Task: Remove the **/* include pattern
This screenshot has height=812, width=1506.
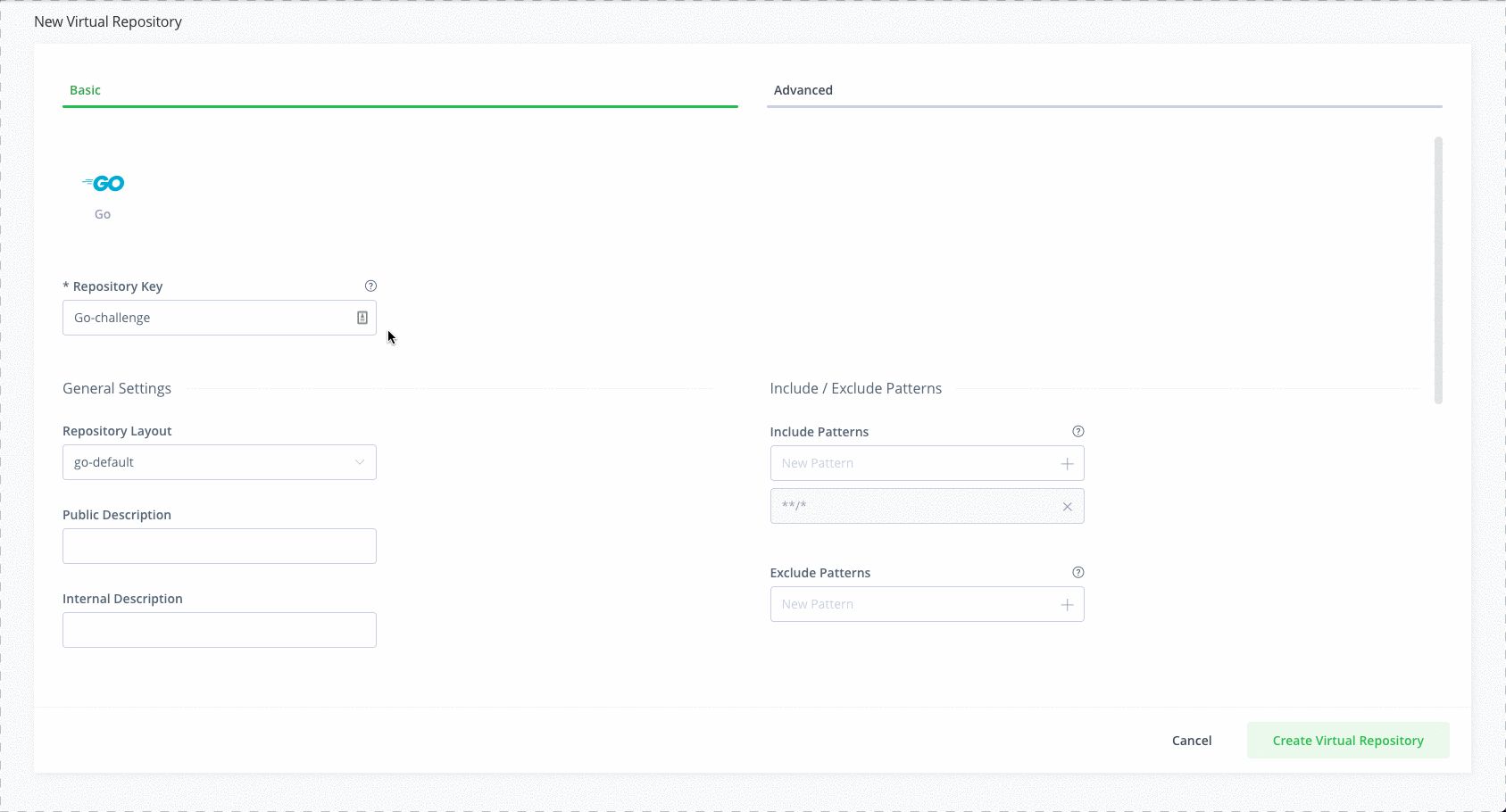Action: tap(1068, 506)
